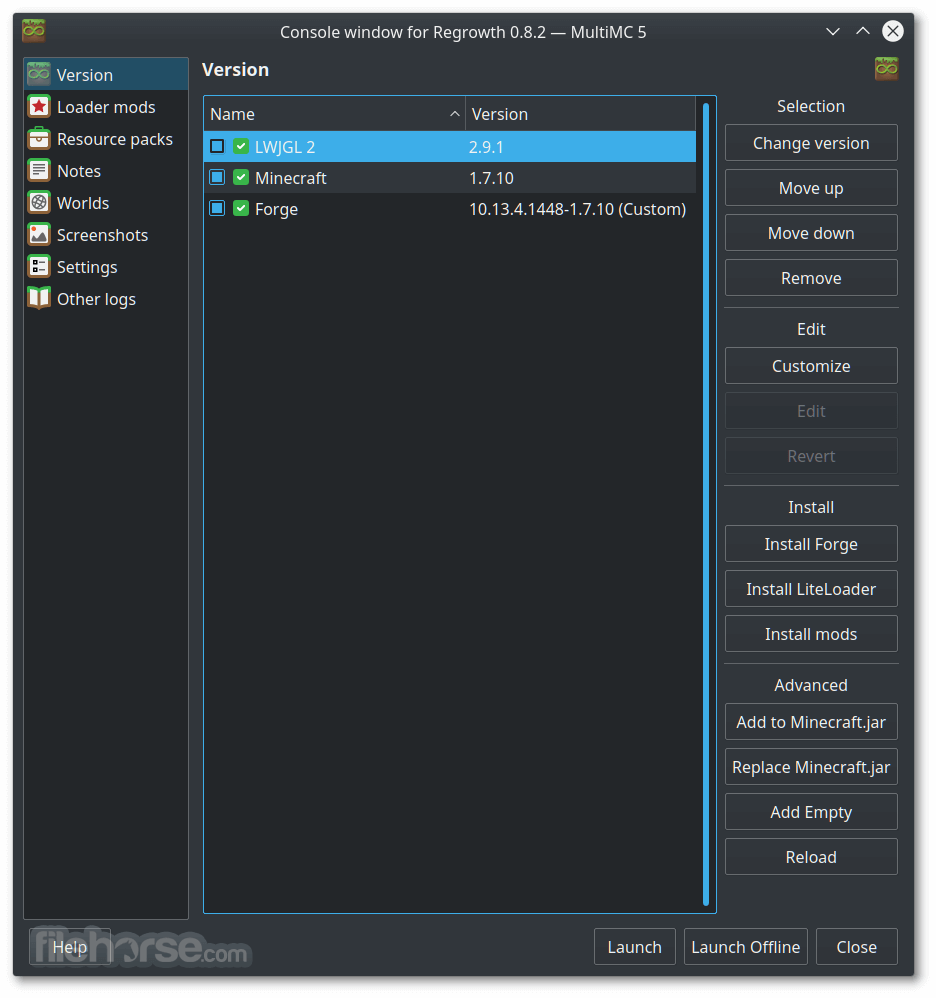936x998 pixels.
Task: Click the Loader mods star icon
Action: 39,106
